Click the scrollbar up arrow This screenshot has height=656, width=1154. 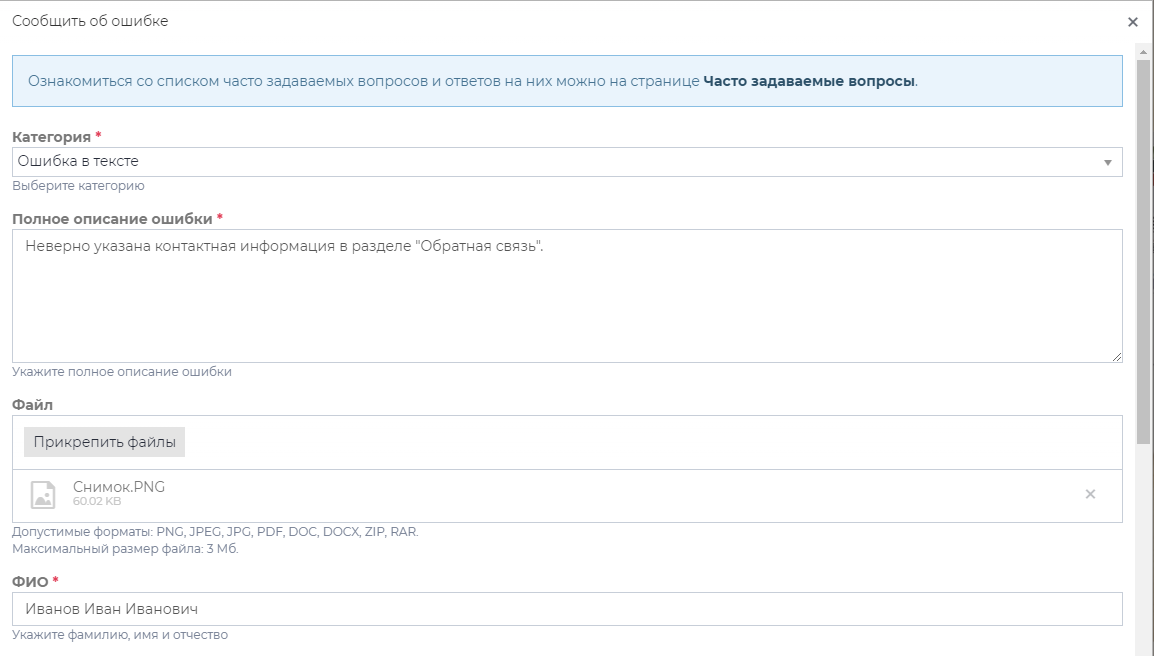[x=1143, y=49]
